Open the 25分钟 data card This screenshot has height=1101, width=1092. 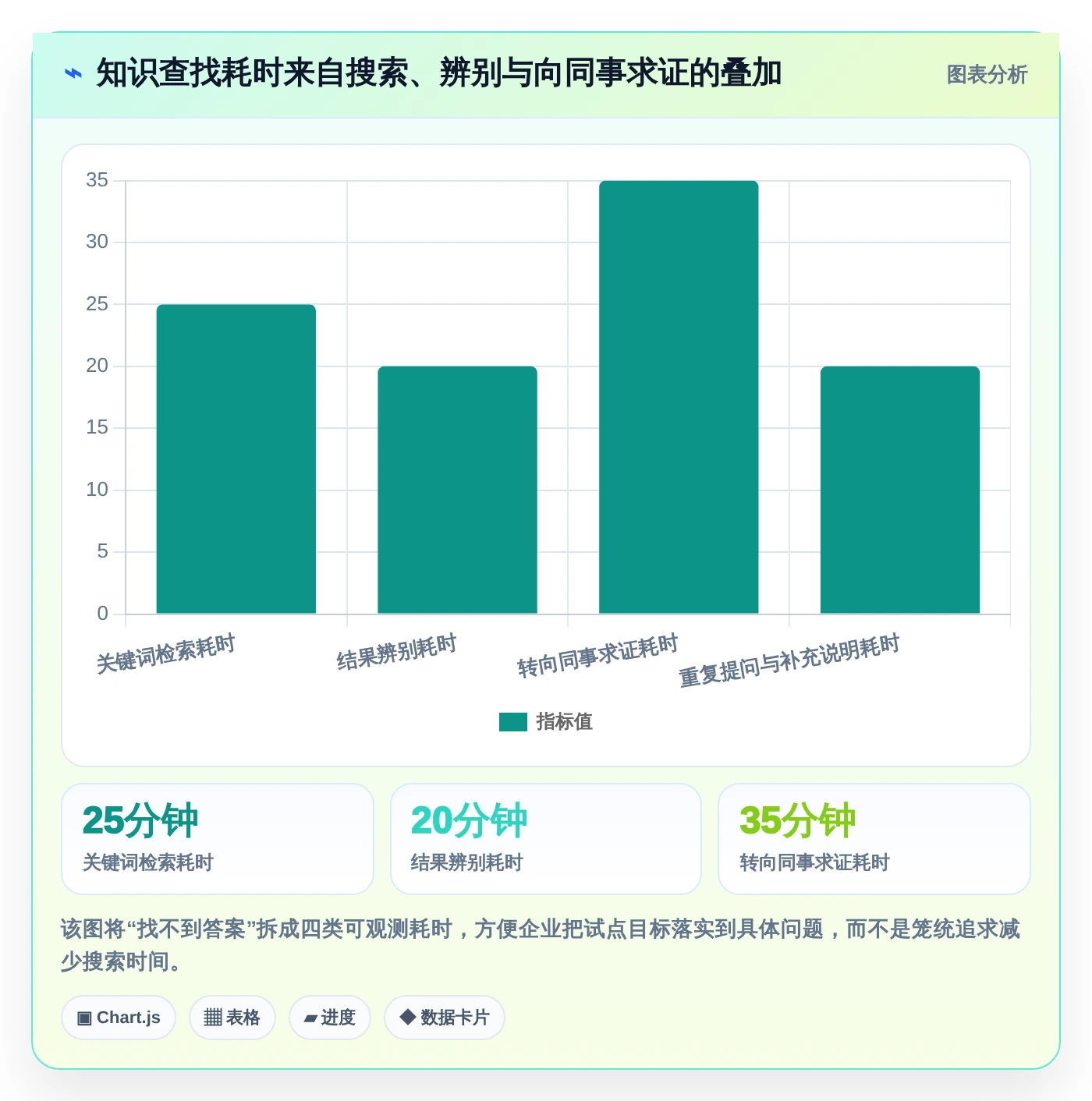click(218, 839)
